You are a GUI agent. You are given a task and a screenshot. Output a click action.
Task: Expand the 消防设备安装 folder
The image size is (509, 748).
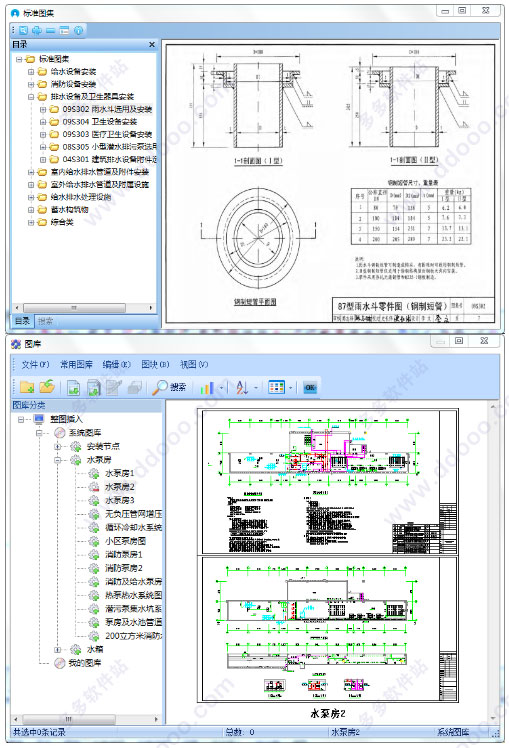[x=31, y=84]
